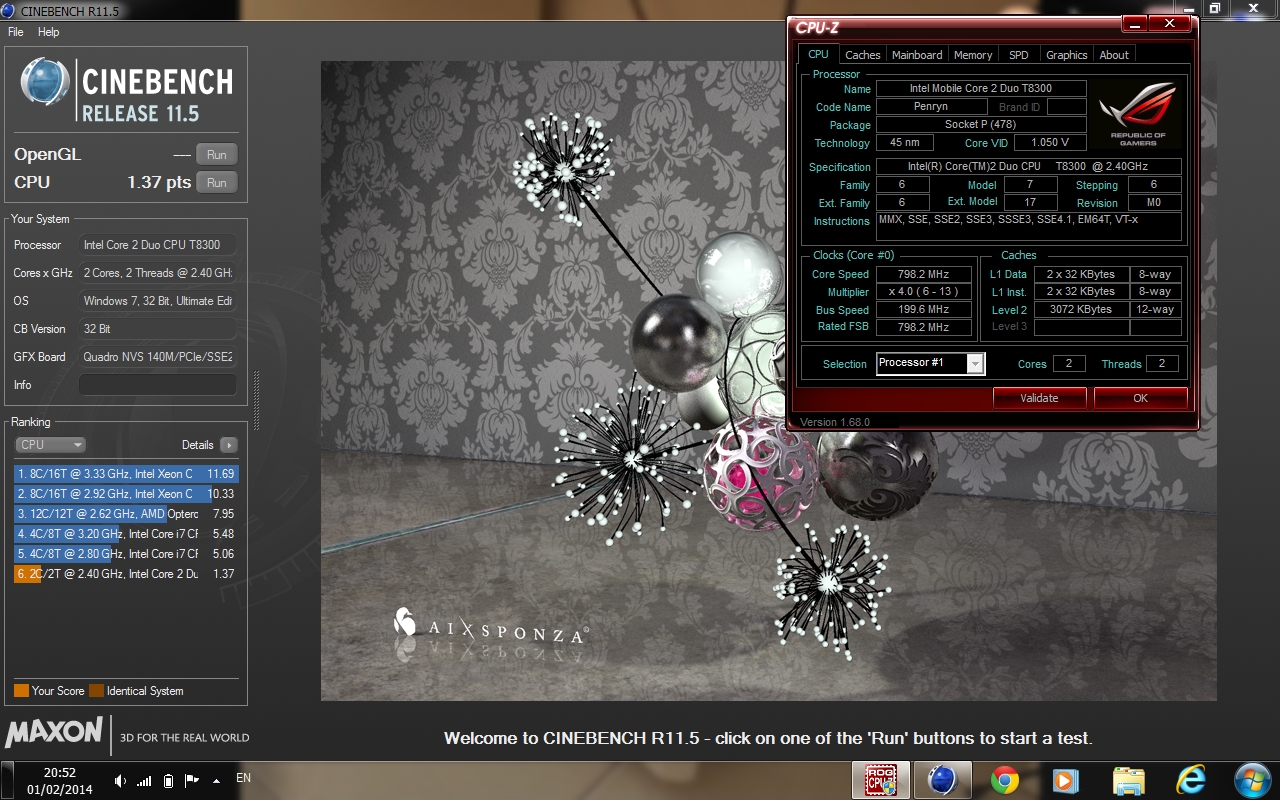
Task: Click the Bus Speed 199.6 MHz value
Action: click(924, 310)
